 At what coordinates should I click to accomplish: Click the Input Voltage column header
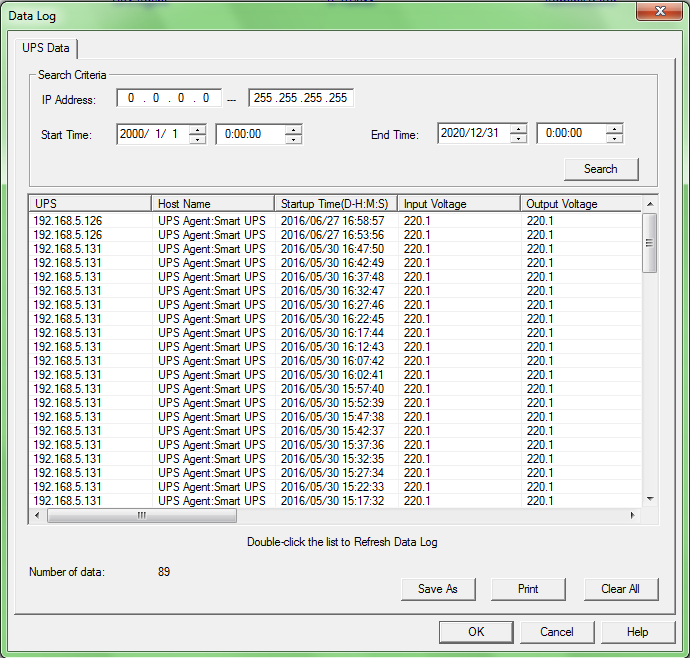[458, 204]
